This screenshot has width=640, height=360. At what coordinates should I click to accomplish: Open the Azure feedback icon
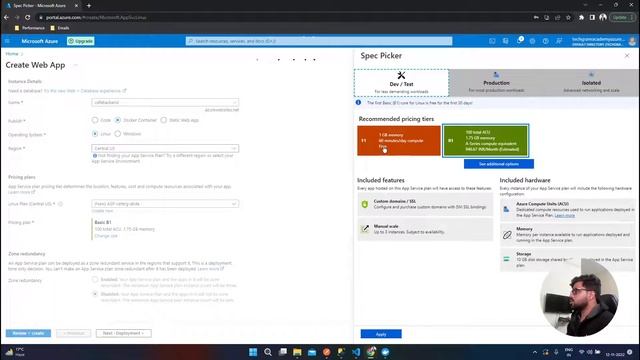[x=559, y=41]
